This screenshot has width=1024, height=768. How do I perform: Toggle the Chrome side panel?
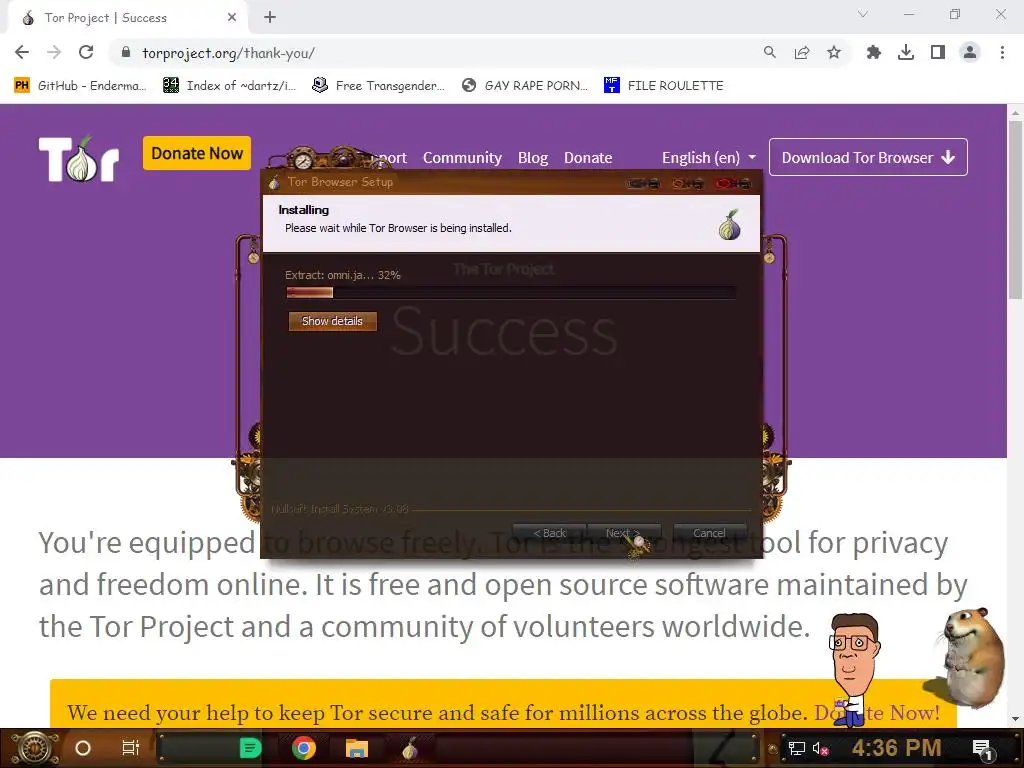click(x=938, y=52)
